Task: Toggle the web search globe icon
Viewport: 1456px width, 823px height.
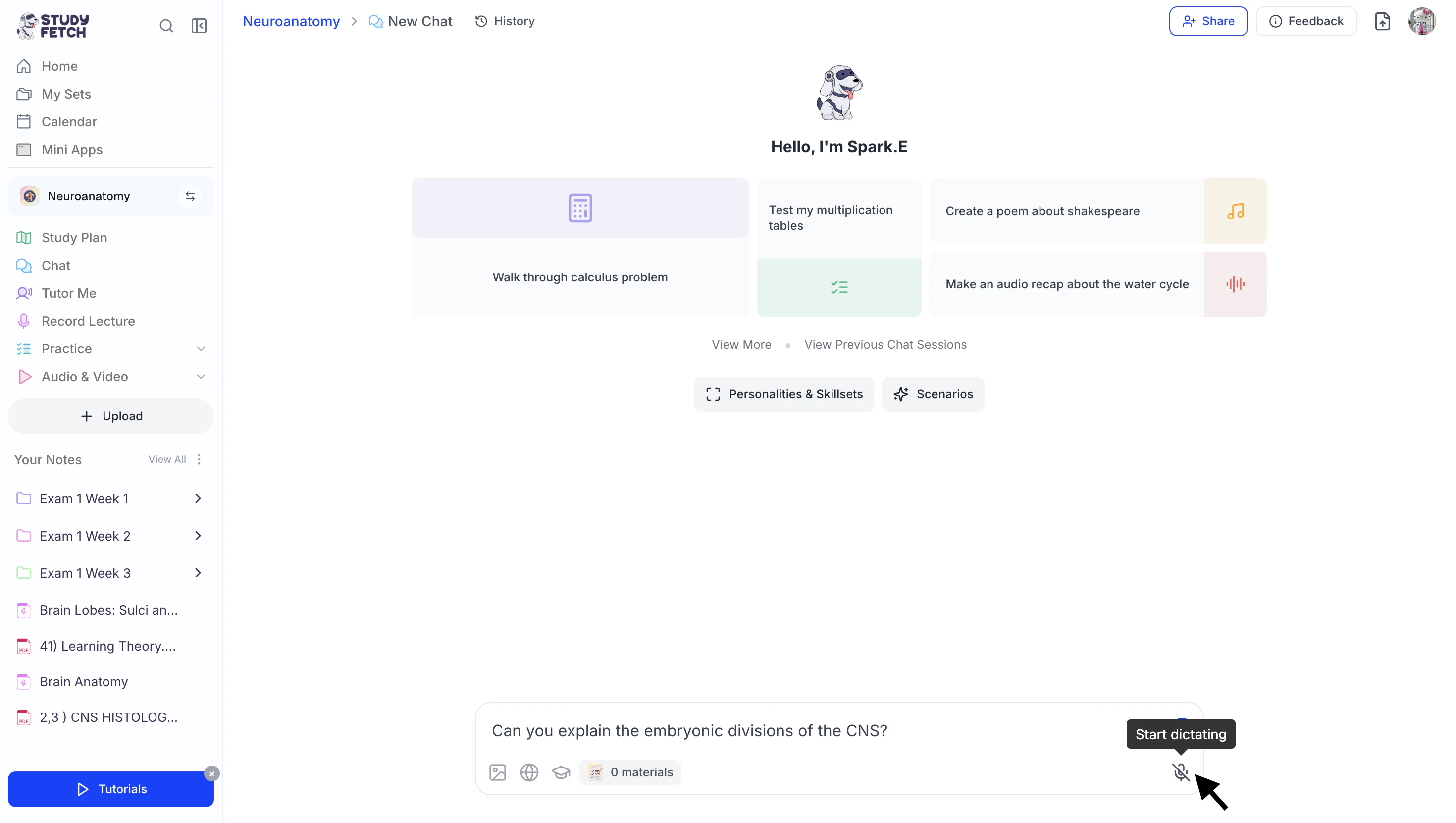Action: tap(529, 772)
